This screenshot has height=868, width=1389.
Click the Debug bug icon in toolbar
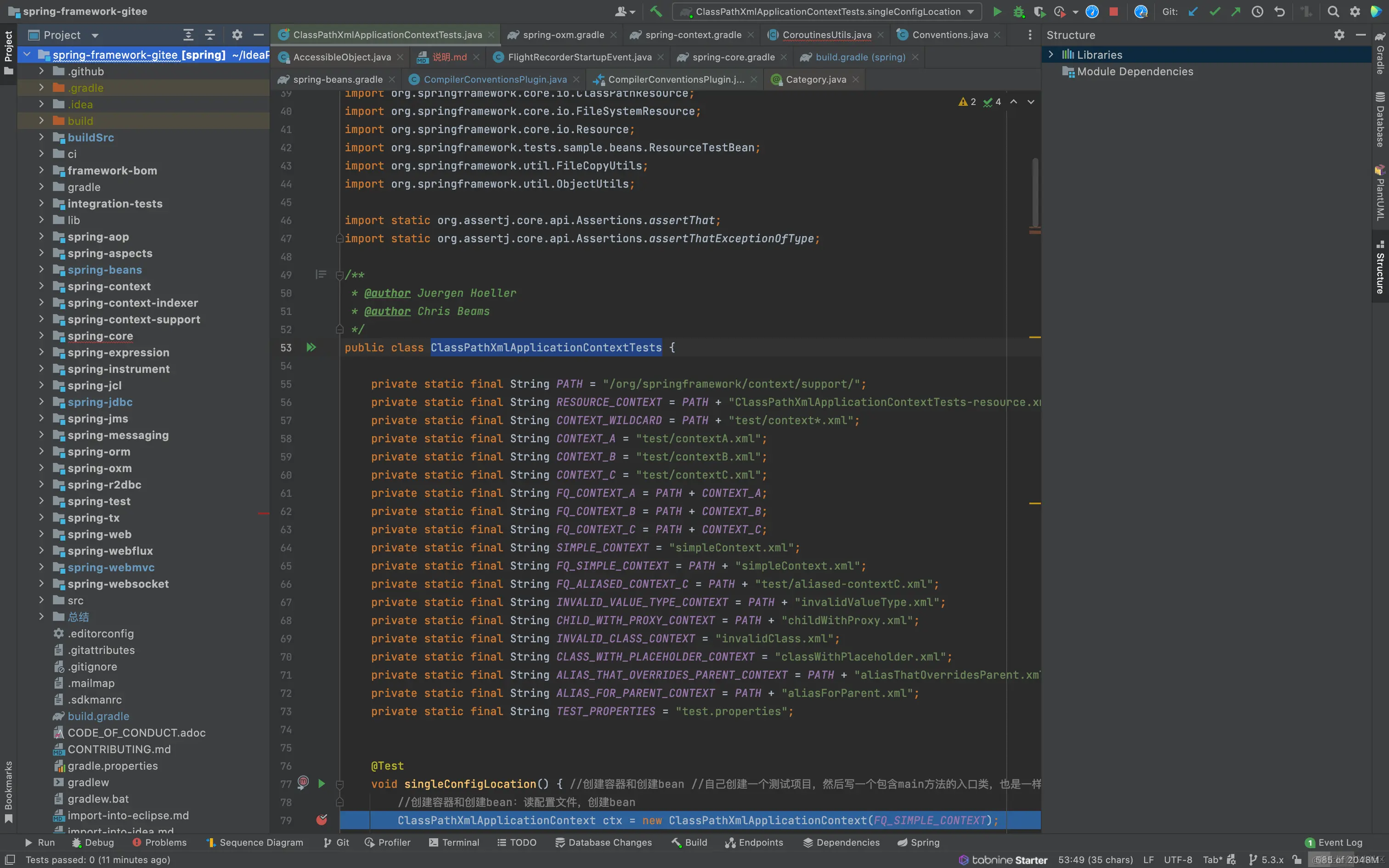[x=1018, y=11]
